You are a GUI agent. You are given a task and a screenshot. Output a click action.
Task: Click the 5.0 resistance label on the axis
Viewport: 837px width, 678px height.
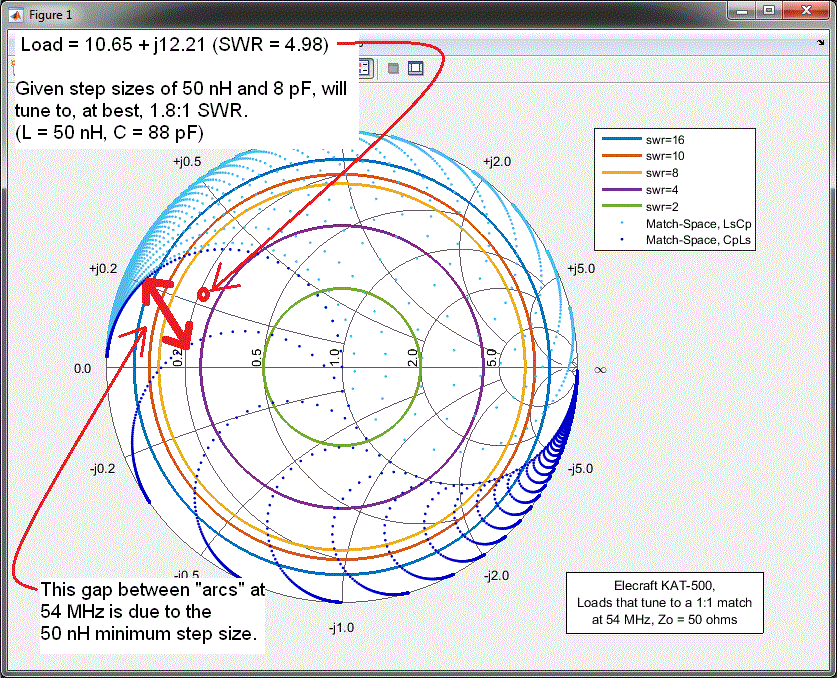[x=492, y=357]
